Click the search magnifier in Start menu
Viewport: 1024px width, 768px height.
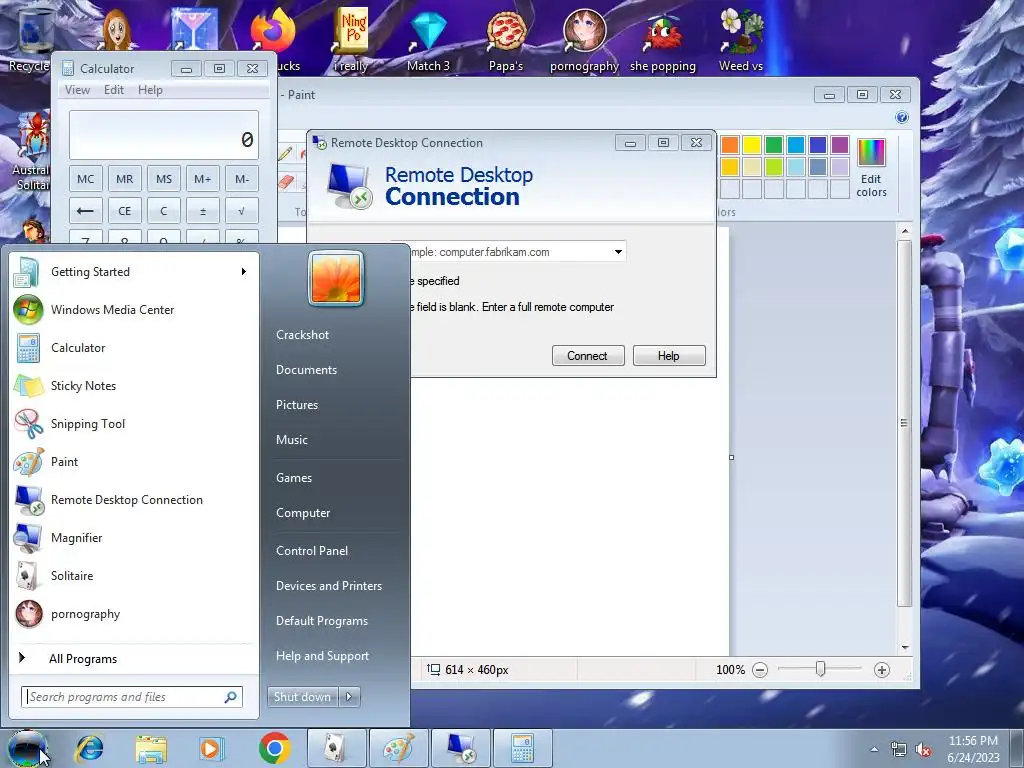coord(230,697)
